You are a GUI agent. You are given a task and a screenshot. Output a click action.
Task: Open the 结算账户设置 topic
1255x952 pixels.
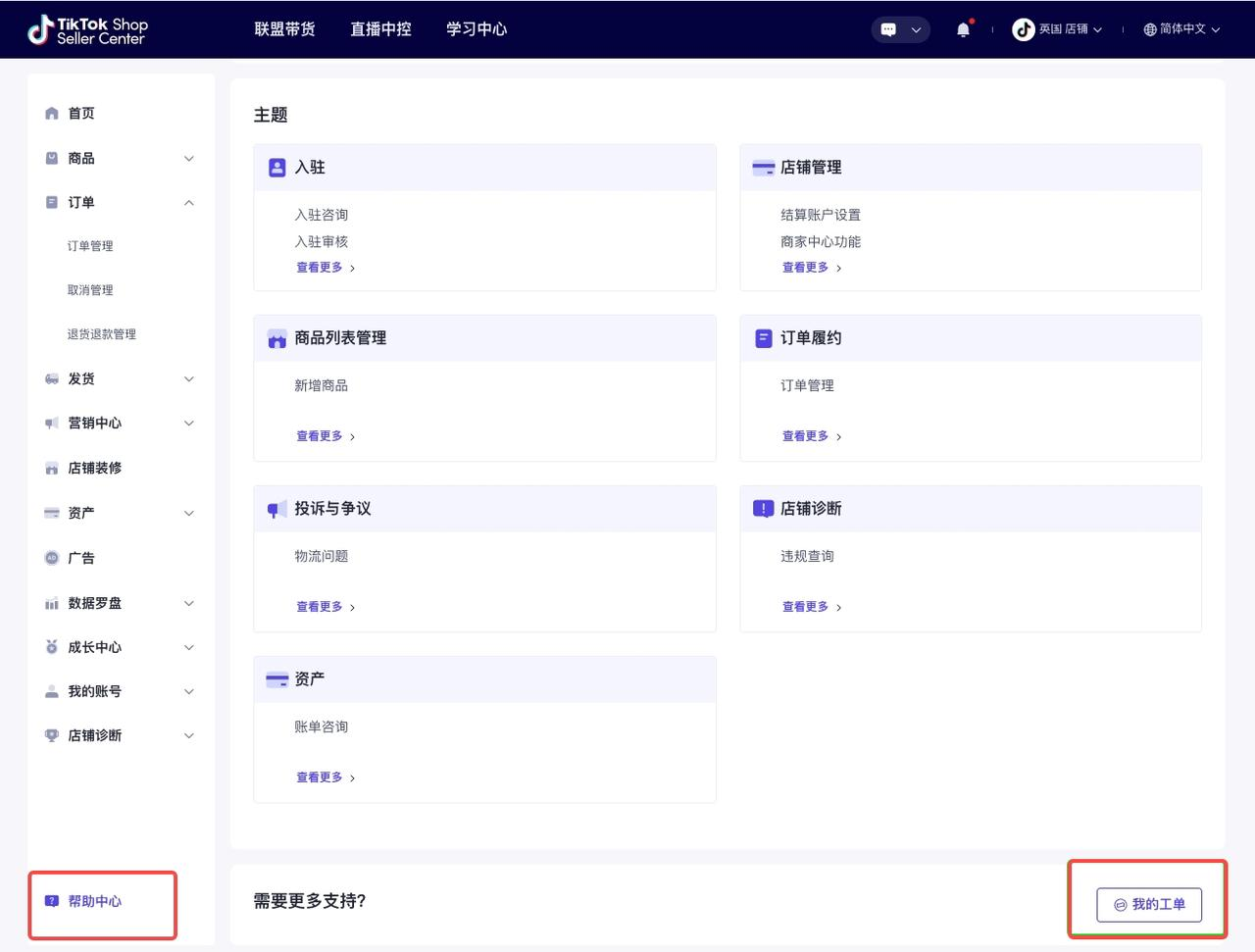(821, 215)
